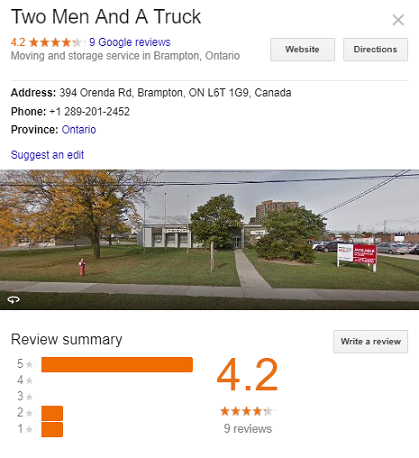Click the 3 star row label
419x458 pixels.
coord(25,396)
